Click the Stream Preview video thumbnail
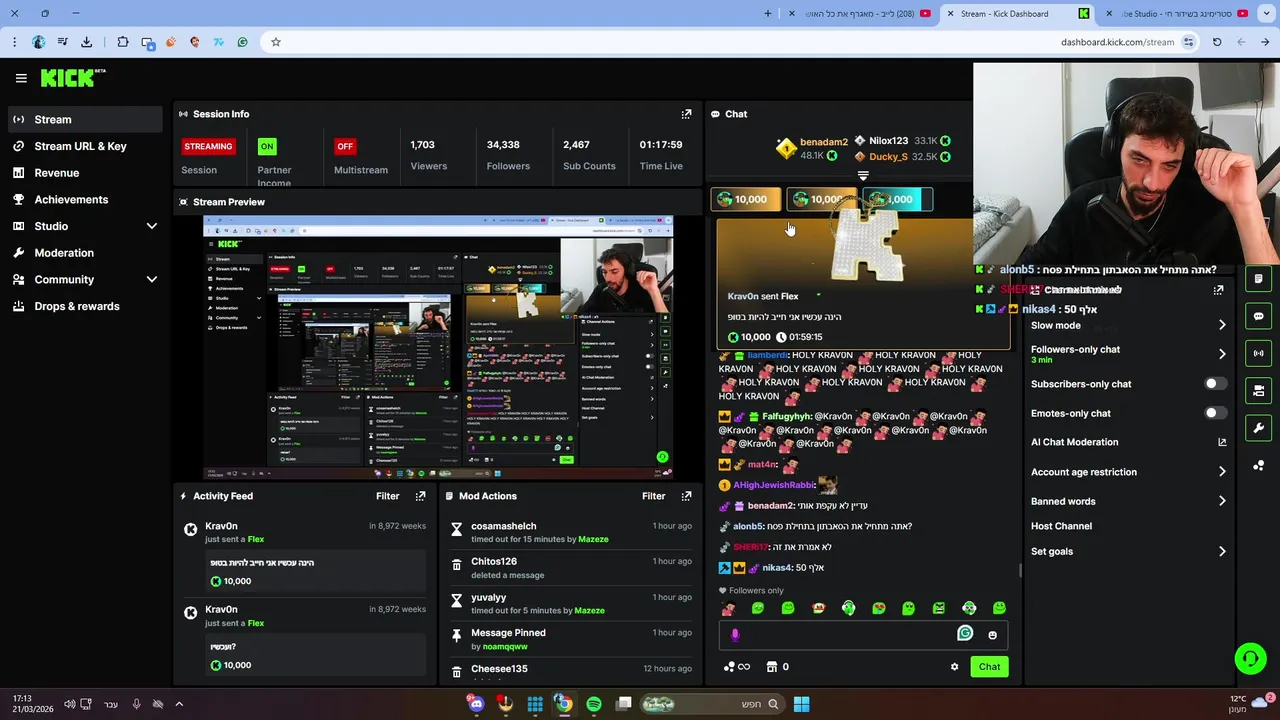 click(x=438, y=346)
